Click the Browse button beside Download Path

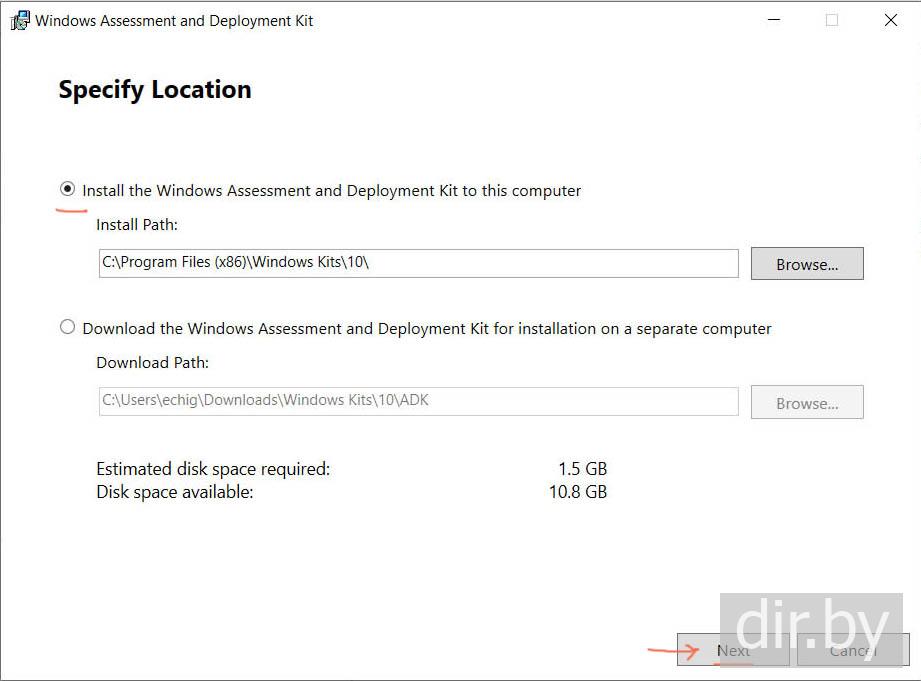click(x=807, y=402)
